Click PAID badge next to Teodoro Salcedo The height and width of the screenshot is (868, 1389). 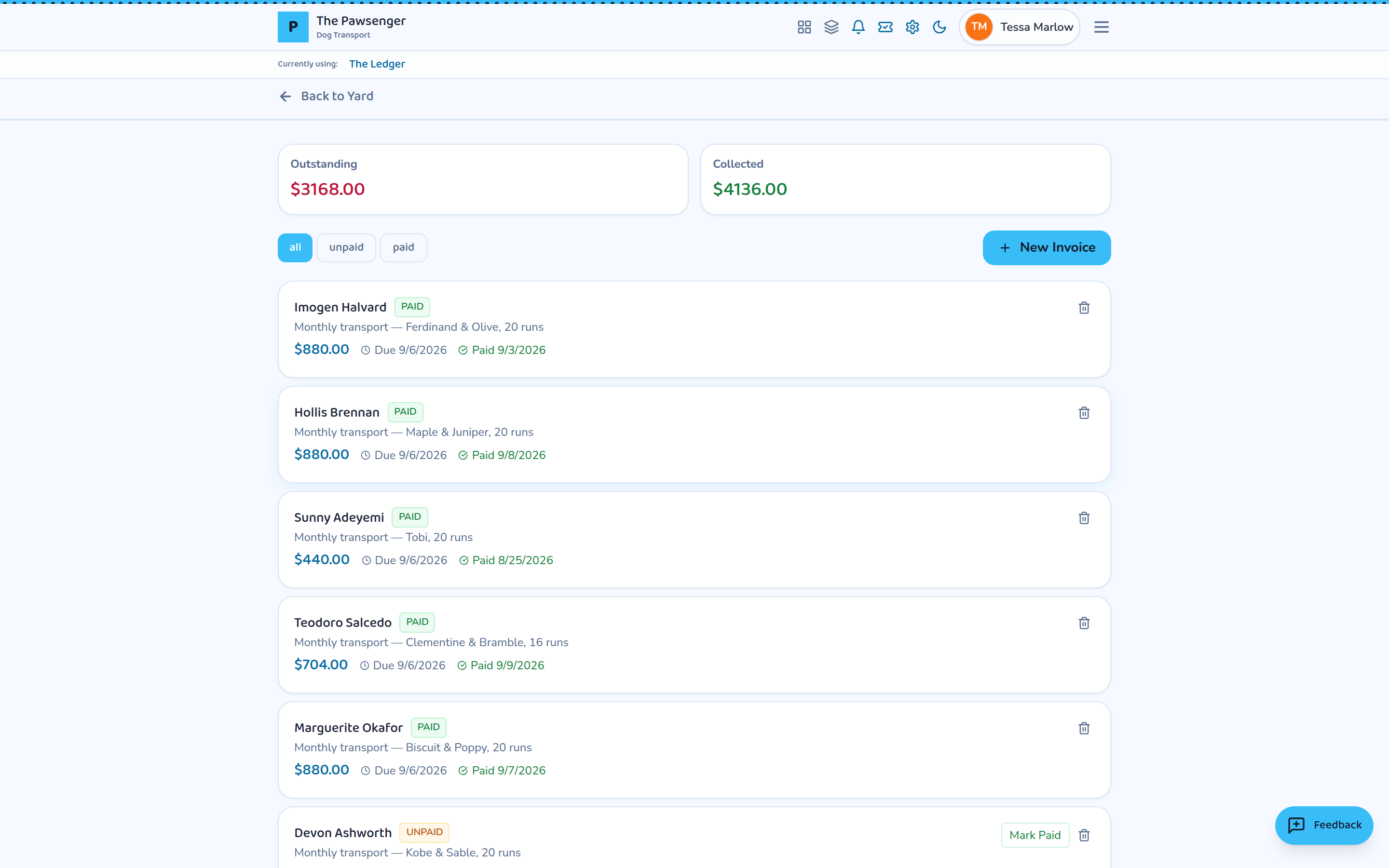417,622
